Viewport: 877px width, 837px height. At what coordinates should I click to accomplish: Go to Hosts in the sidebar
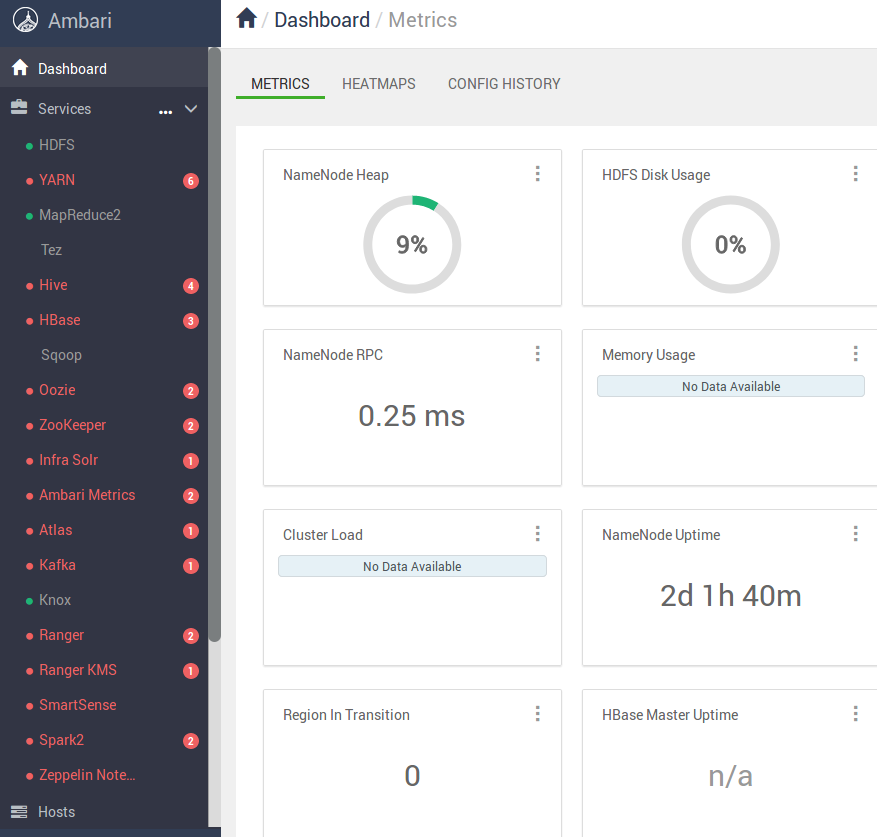57,812
